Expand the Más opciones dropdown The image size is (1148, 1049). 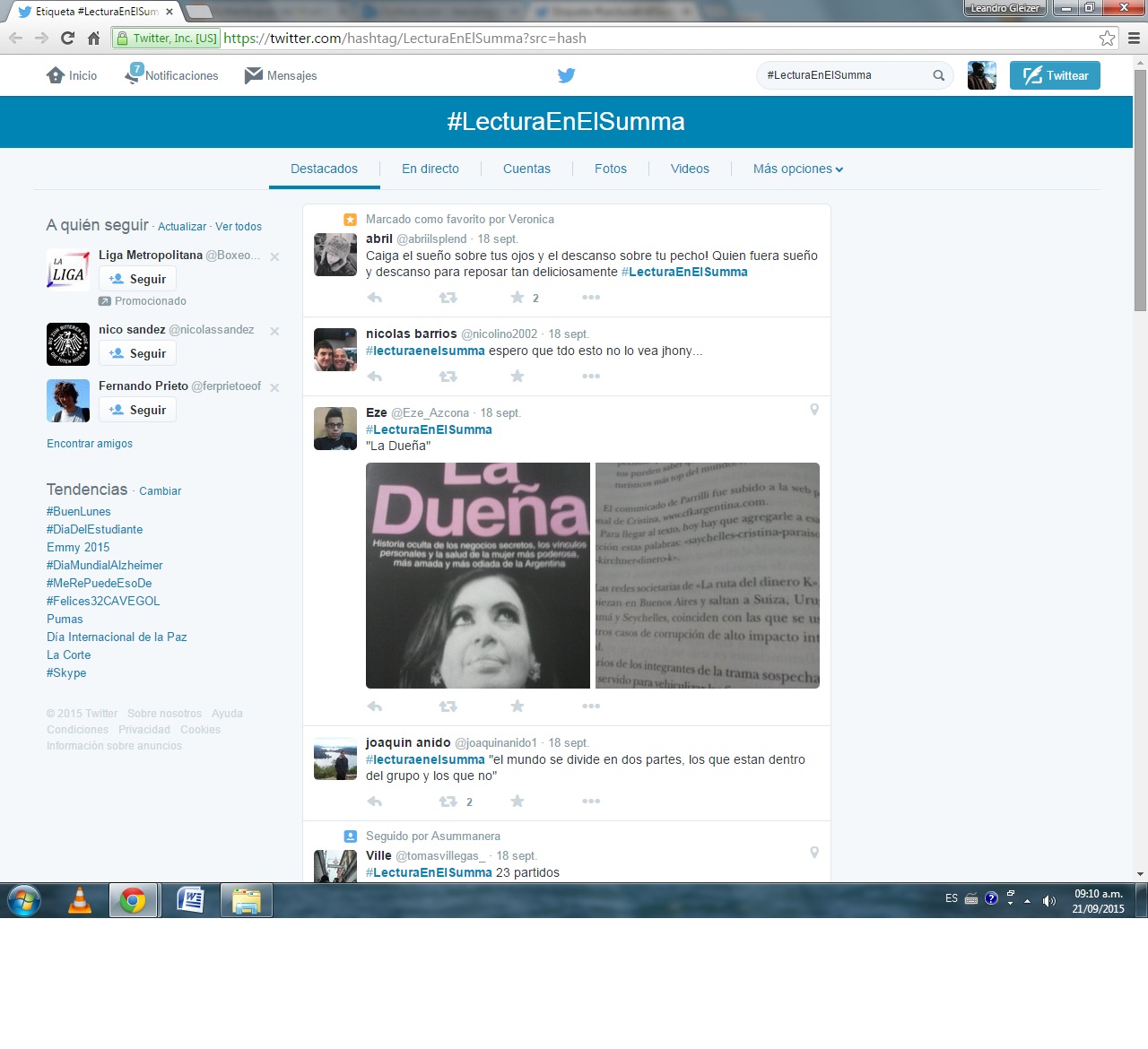(798, 169)
